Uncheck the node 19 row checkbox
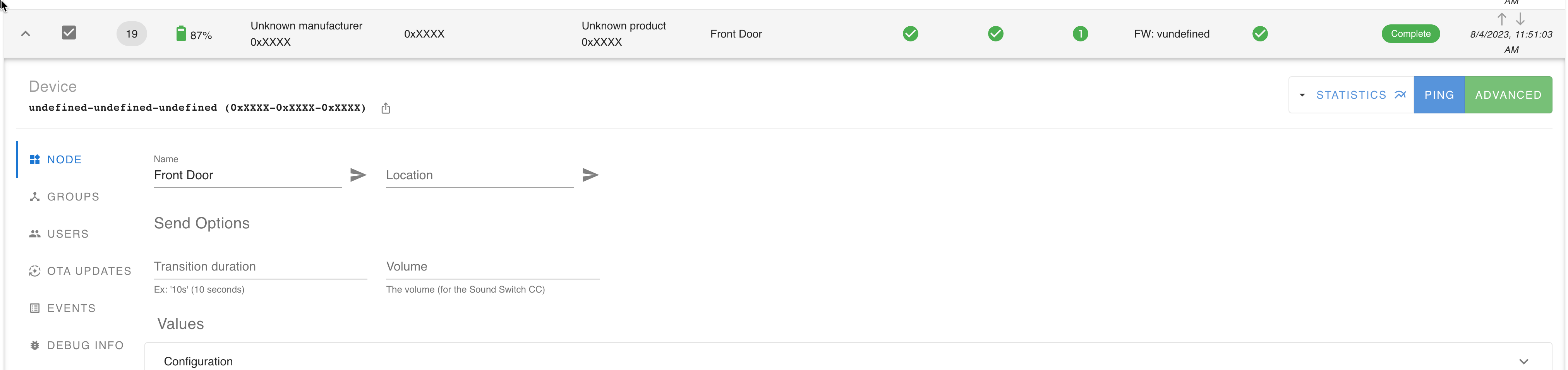 (69, 33)
